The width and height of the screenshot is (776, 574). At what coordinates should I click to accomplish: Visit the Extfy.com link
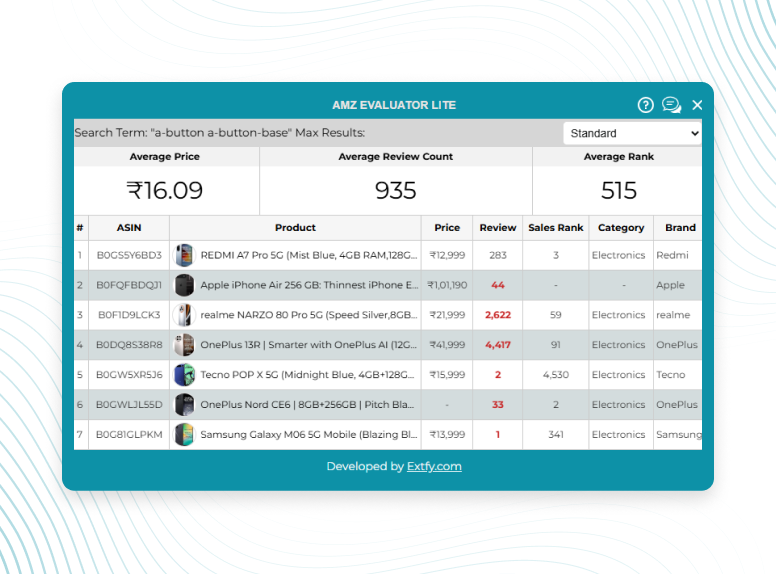pos(434,466)
